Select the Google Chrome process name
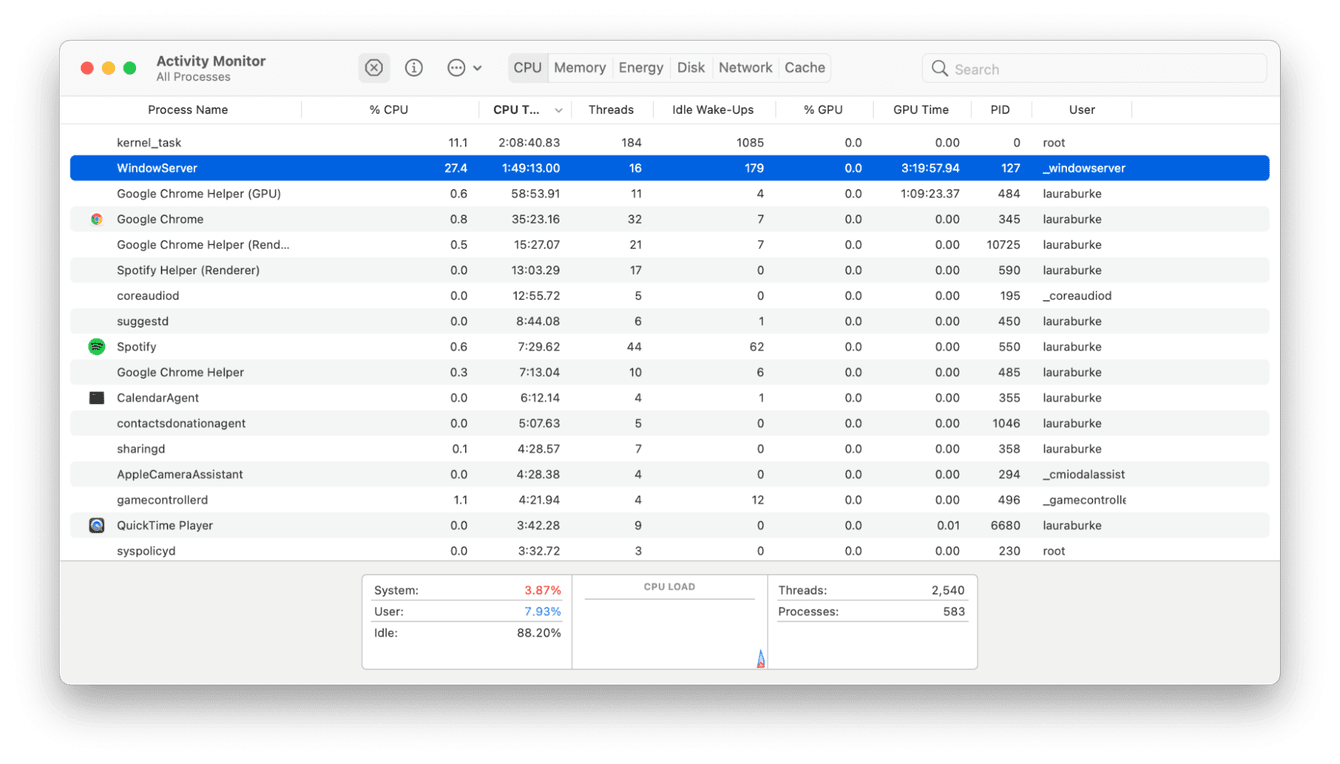Screen dimensions: 1340x764 160,219
